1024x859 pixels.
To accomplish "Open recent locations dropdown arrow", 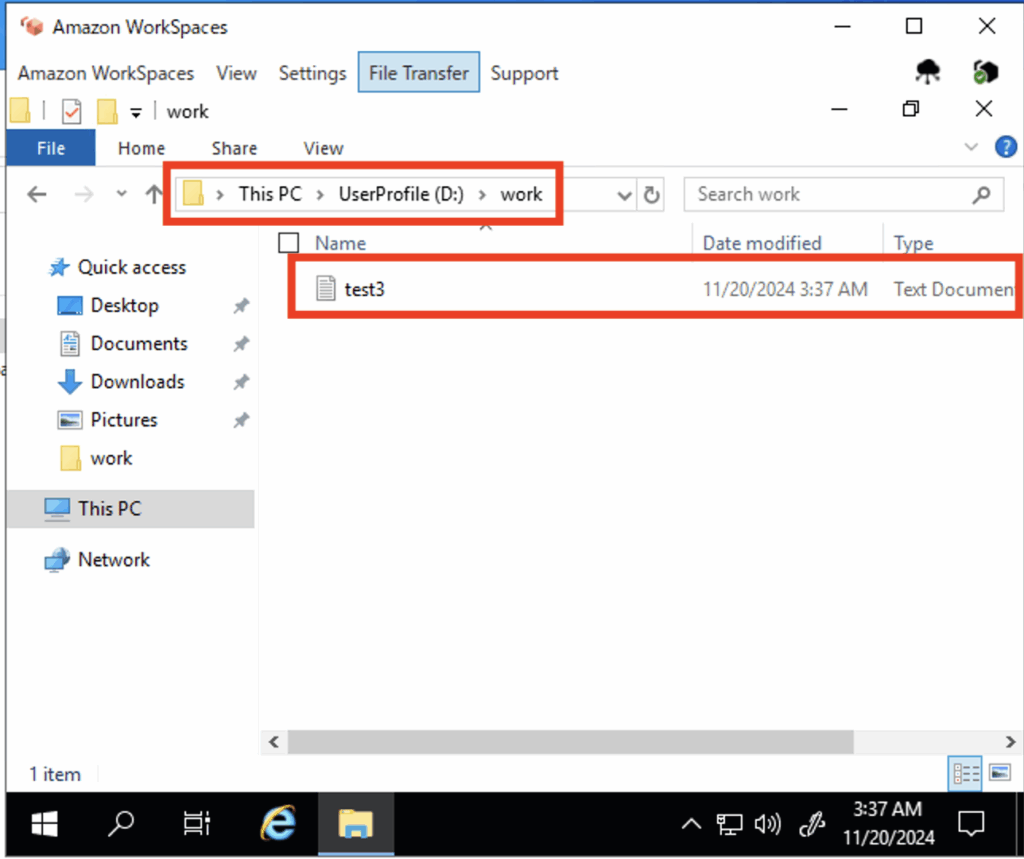I will [122, 195].
